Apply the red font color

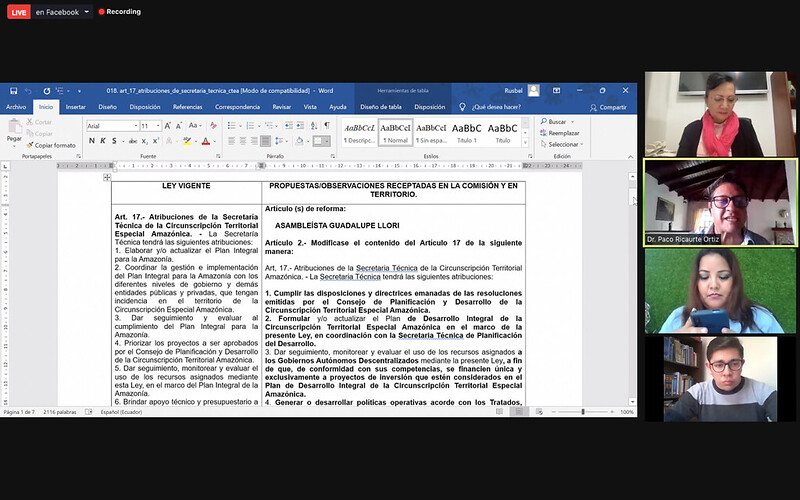pyautogui.click(x=206, y=141)
